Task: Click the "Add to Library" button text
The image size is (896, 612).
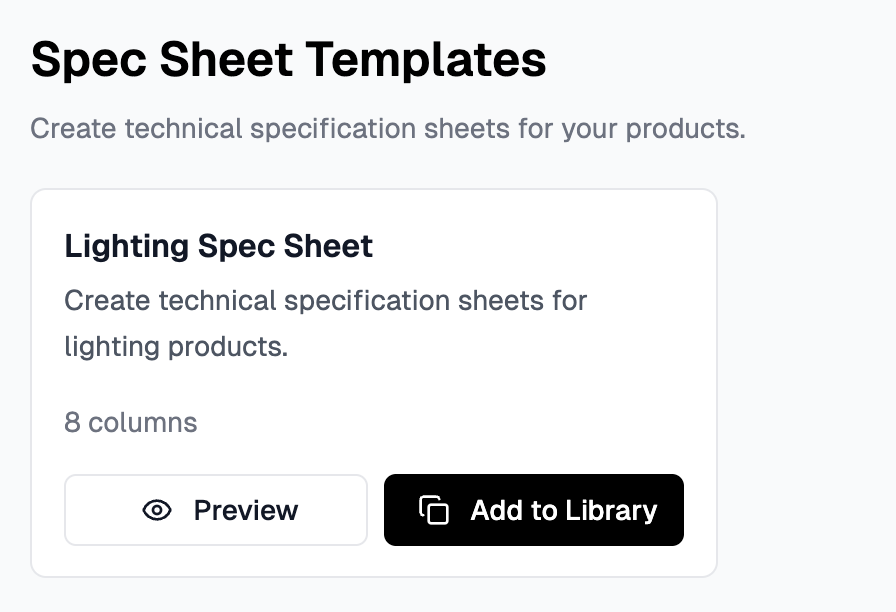Action: pyautogui.click(x=564, y=510)
